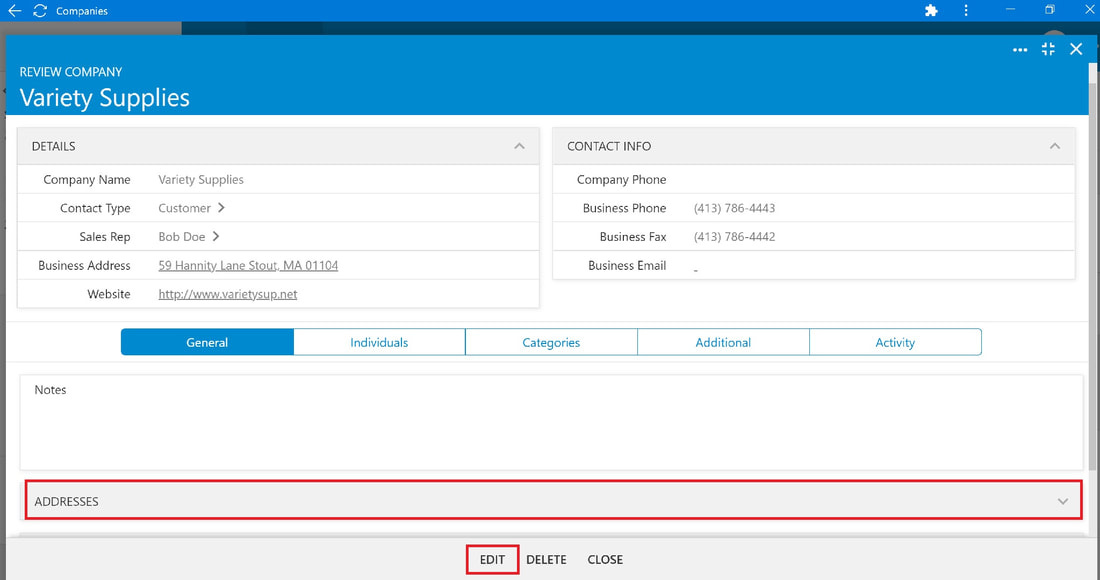The image size is (1100, 580).
Task: Click the Details panel header label
Action: click(x=53, y=146)
